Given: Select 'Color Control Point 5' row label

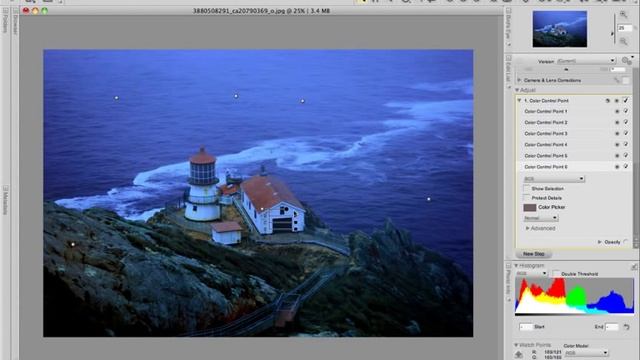Looking at the screenshot, I should pos(546,156).
